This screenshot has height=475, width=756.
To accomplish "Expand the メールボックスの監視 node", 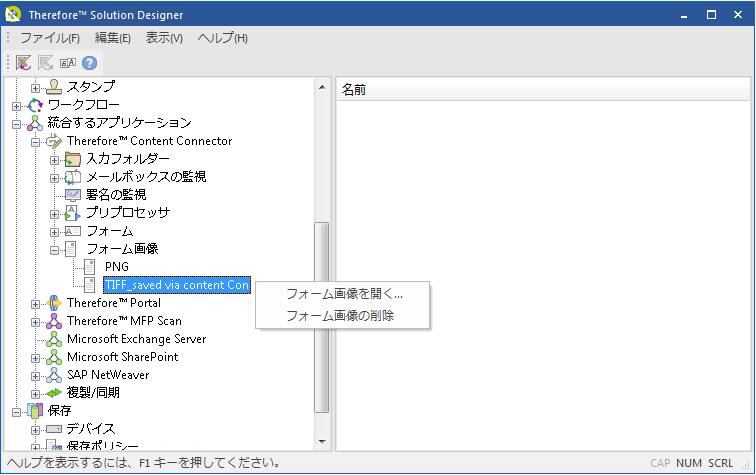I will (x=54, y=178).
